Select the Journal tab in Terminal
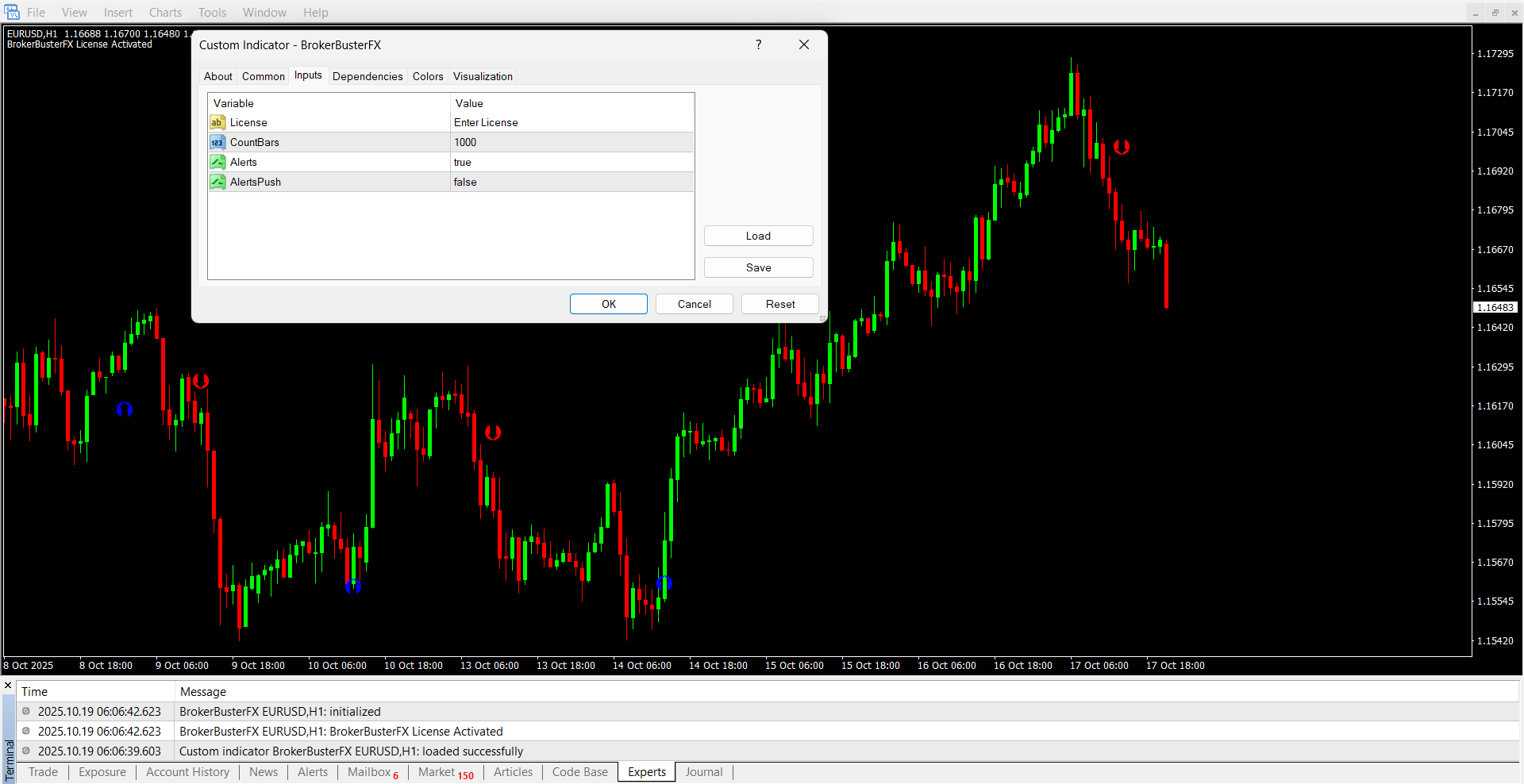The image size is (1524, 784). (x=703, y=772)
